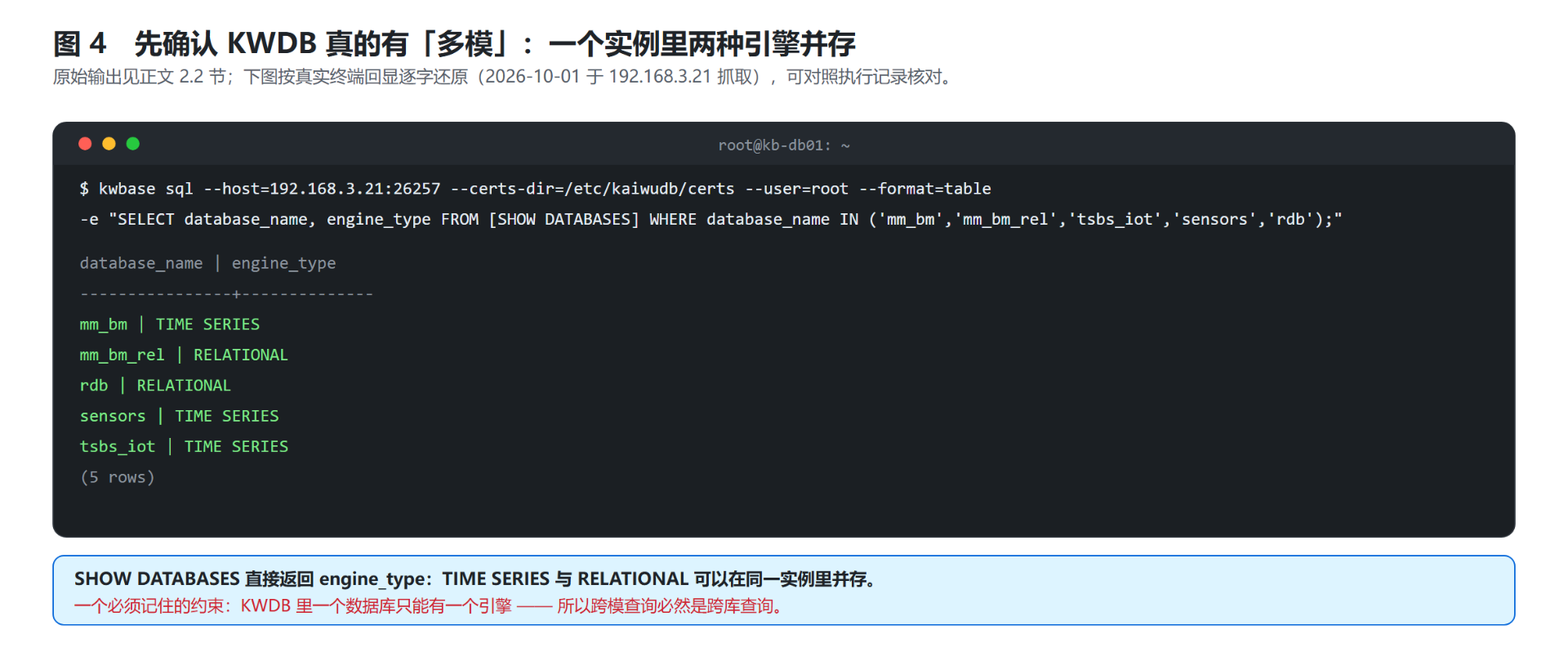The width and height of the screenshot is (1568, 670).
Task: Click the (5 rows) result count
Action: pos(118,477)
